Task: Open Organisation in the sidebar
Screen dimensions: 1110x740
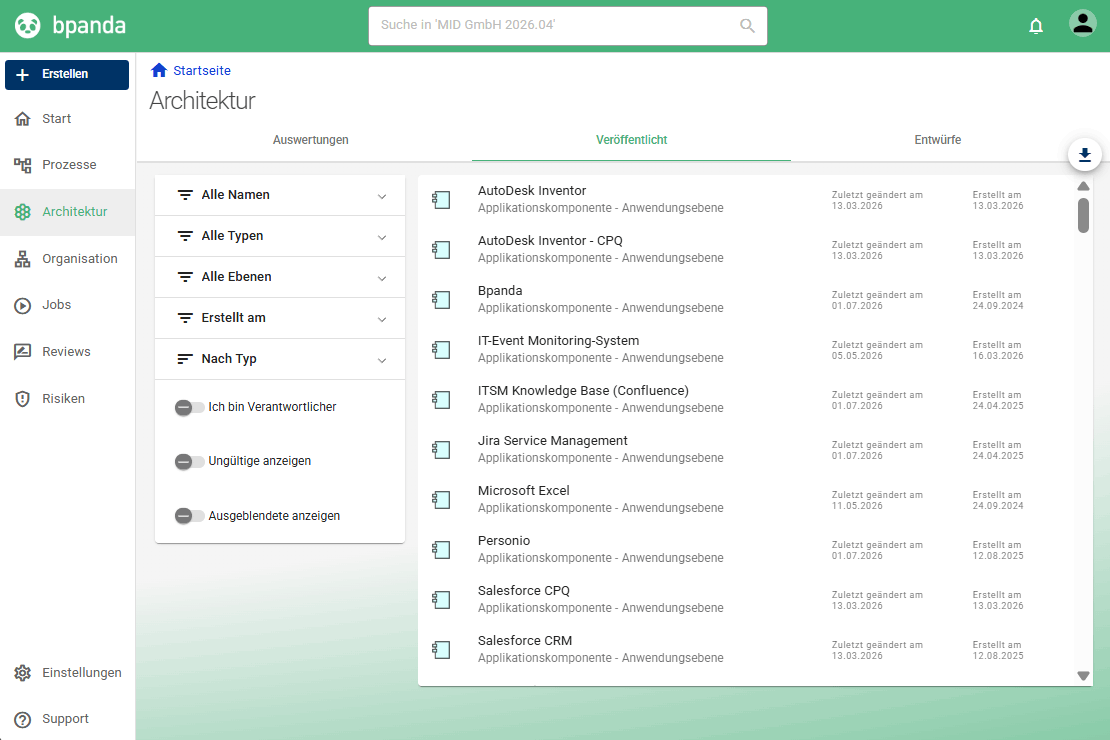Action: [68, 259]
